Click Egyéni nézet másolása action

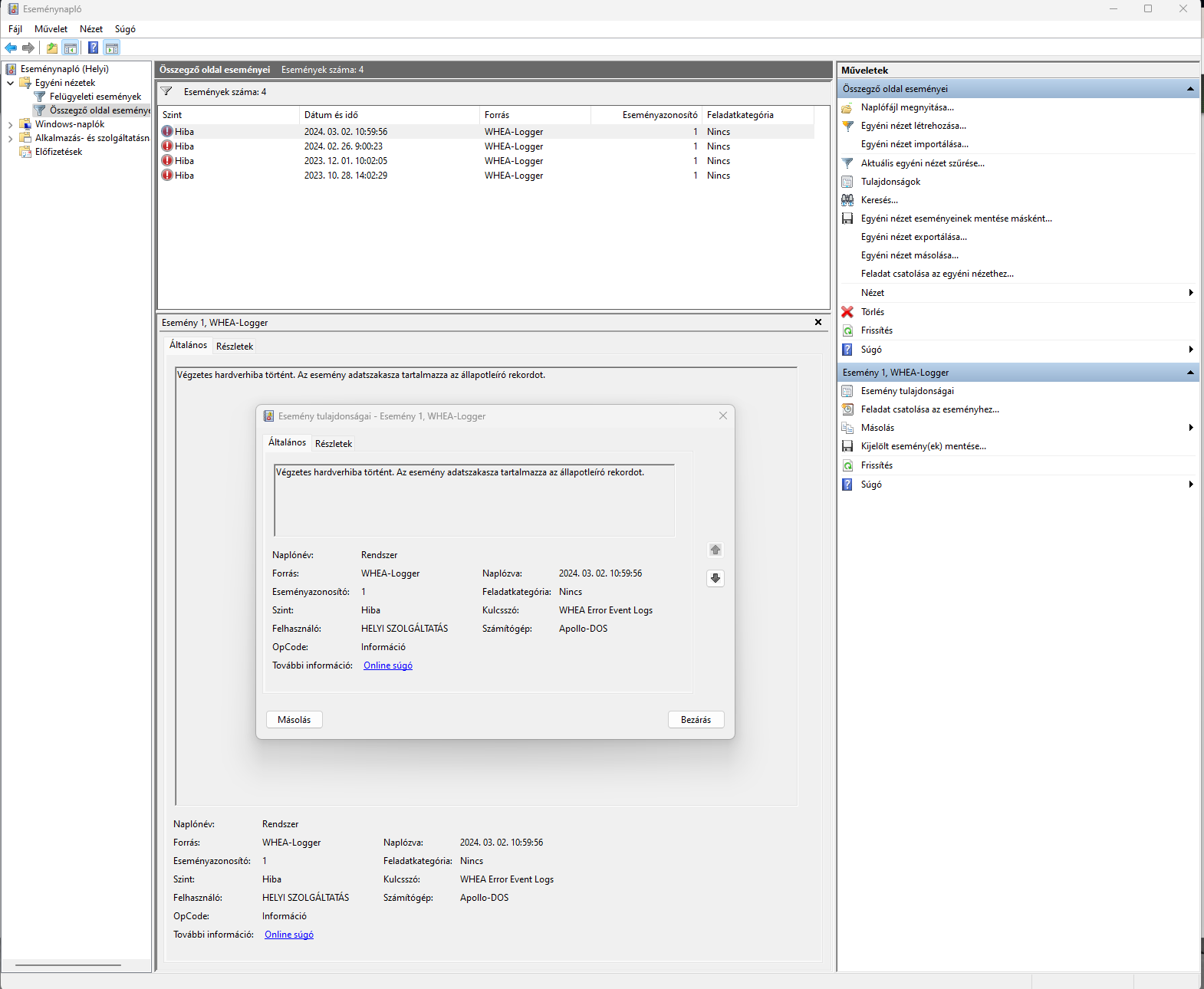910,255
